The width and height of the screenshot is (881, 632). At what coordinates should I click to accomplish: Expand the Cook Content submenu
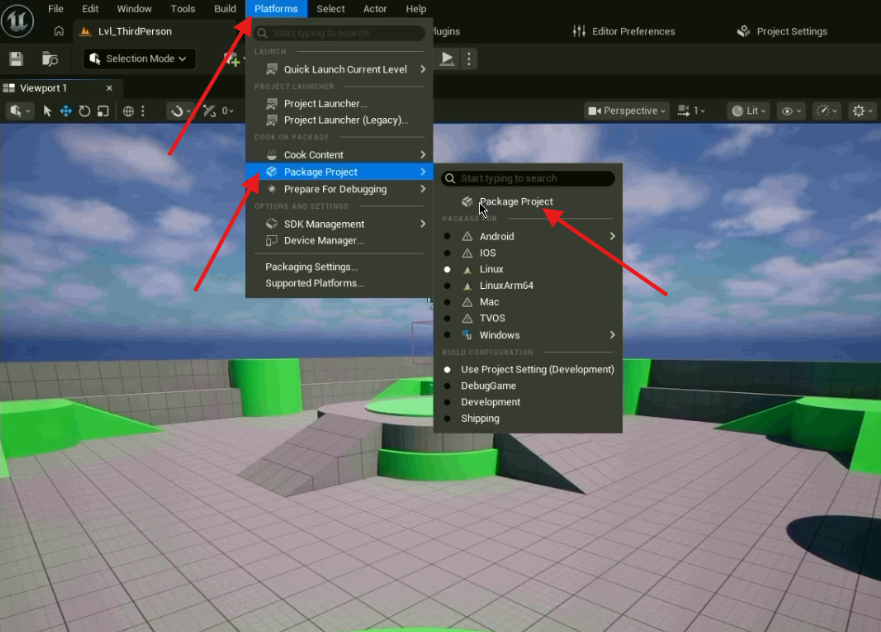[339, 155]
